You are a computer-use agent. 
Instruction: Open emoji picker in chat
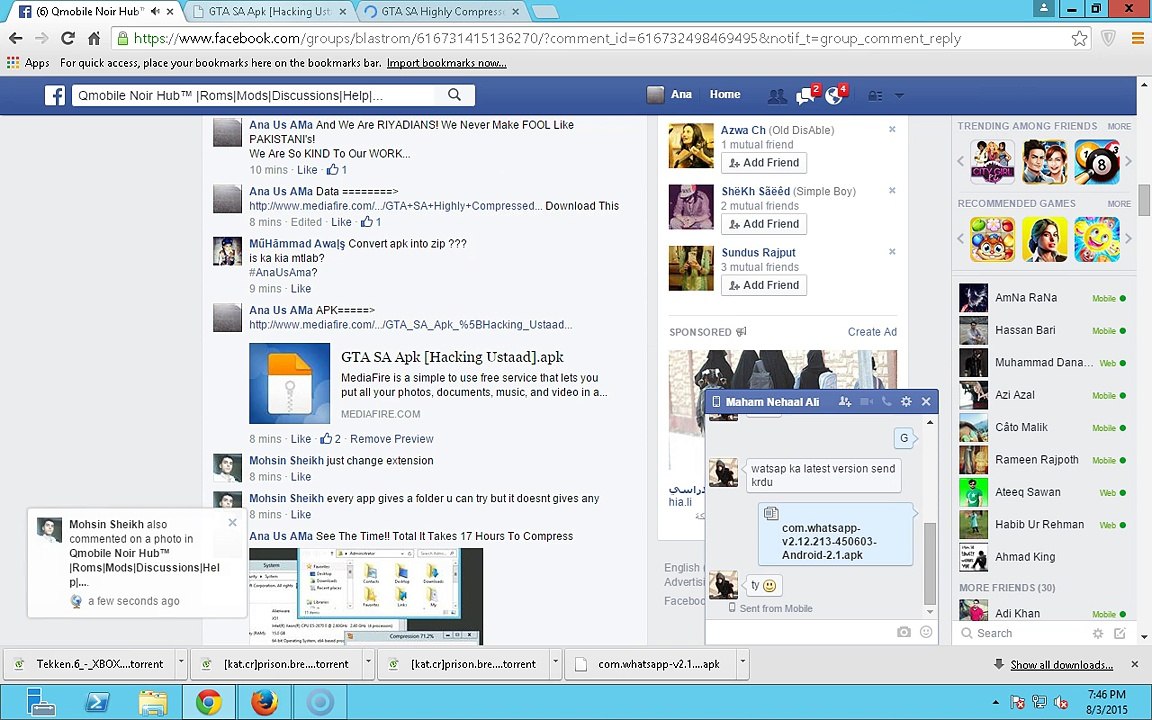pyautogui.click(x=926, y=632)
